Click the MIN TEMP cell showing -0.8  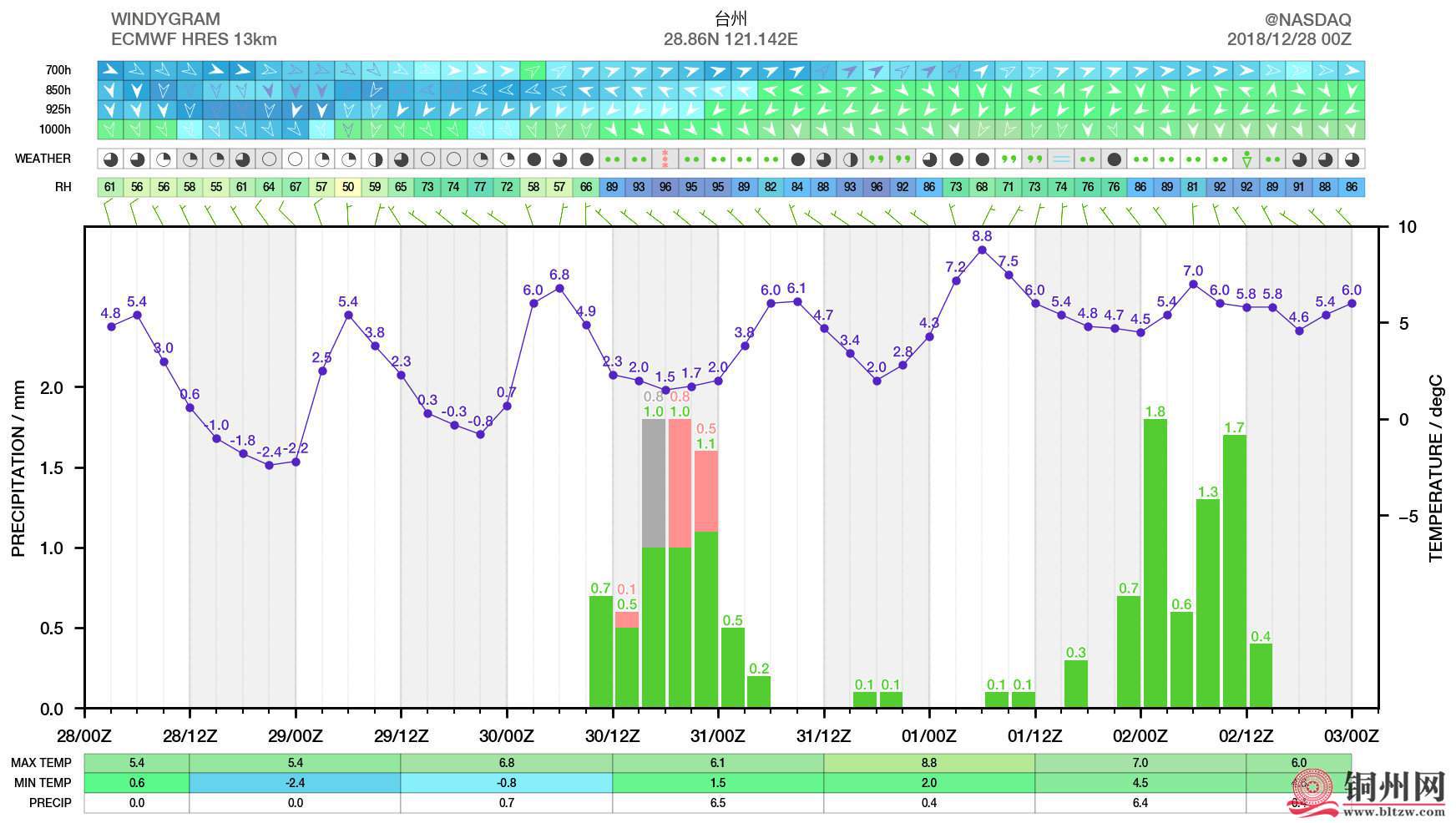pos(507,783)
